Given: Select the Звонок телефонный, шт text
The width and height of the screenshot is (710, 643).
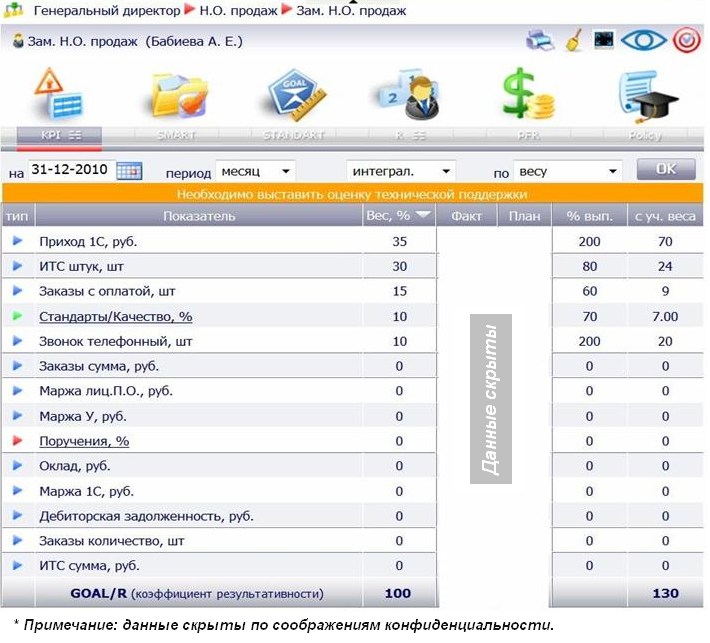Looking at the screenshot, I should (x=115, y=341).
